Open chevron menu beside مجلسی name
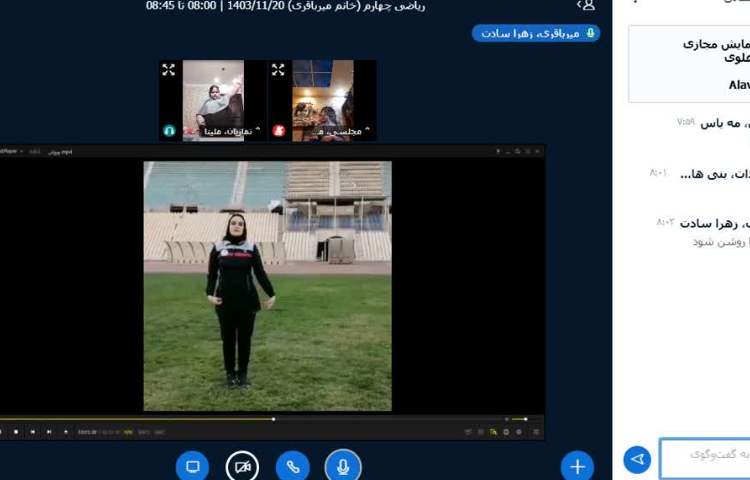The height and width of the screenshot is (480, 750). click(x=367, y=129)
